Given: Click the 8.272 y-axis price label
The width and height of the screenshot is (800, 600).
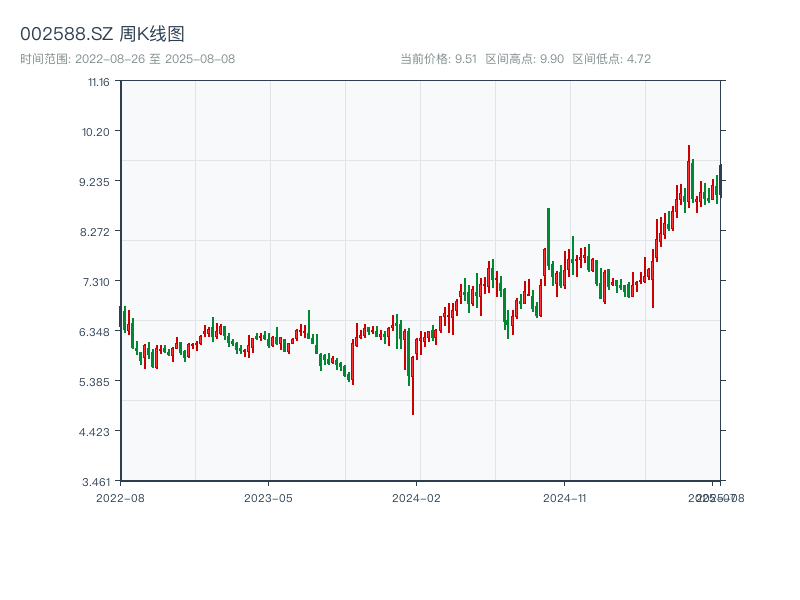Looking at the screenshot, I should pyautogui.click(x=96, y=231).
